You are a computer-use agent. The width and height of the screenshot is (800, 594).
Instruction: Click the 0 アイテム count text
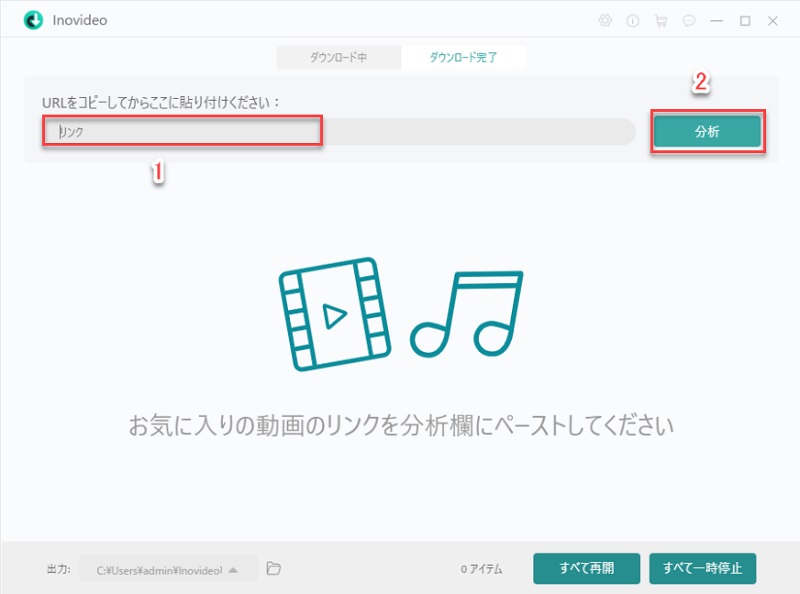click(482, 569)
